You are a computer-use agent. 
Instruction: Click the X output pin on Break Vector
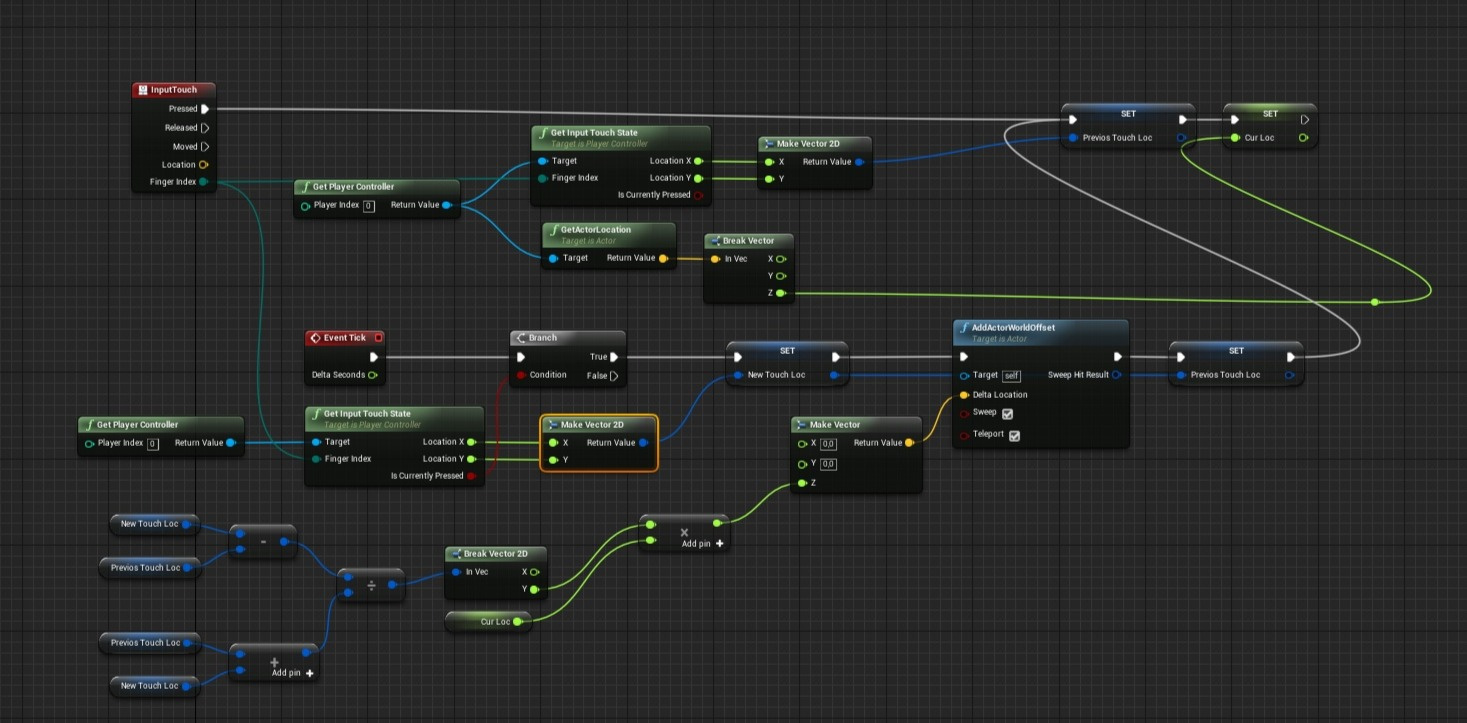781,259
